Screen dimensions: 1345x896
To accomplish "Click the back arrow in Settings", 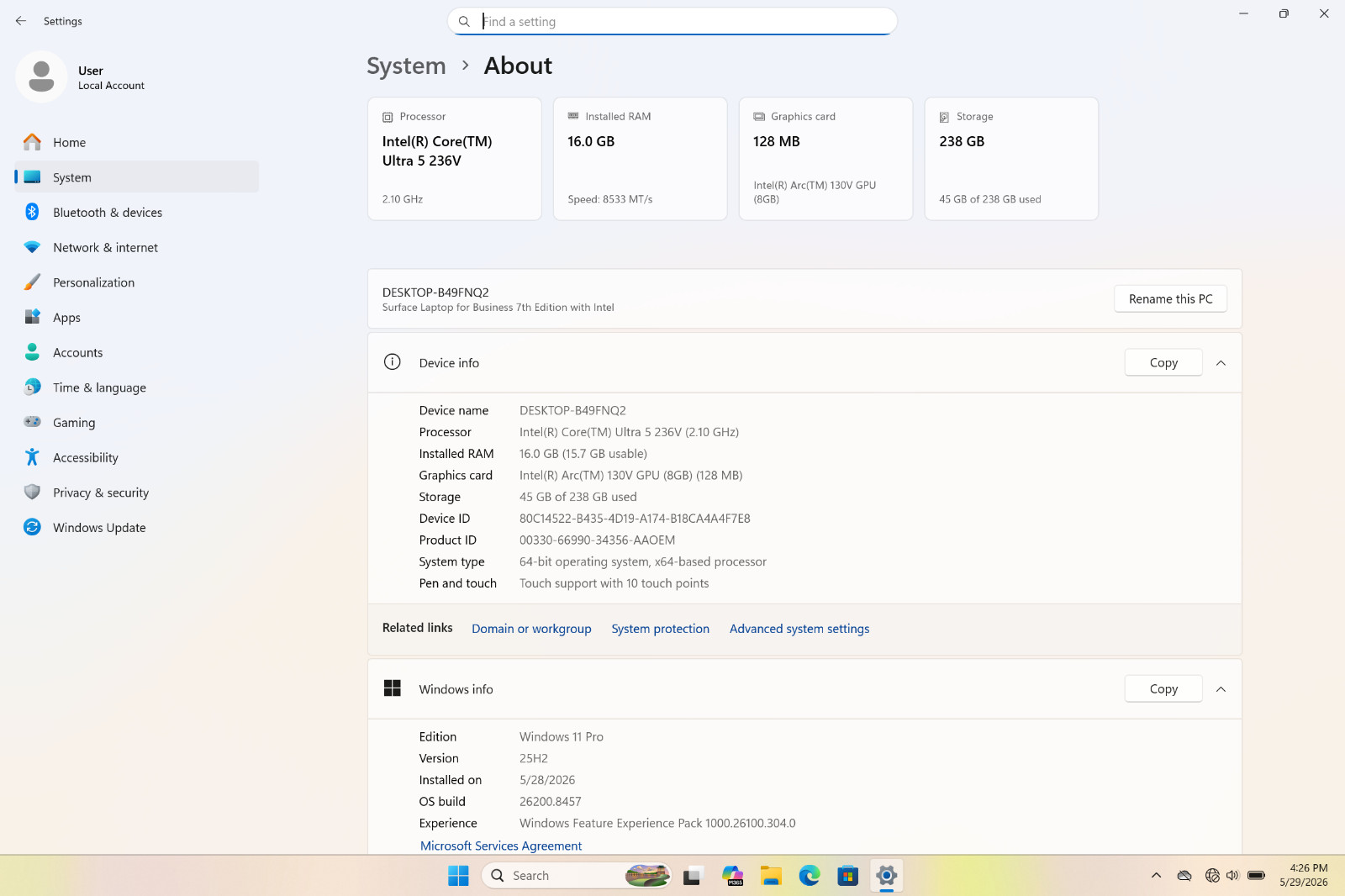I will (x=21, y=21).
